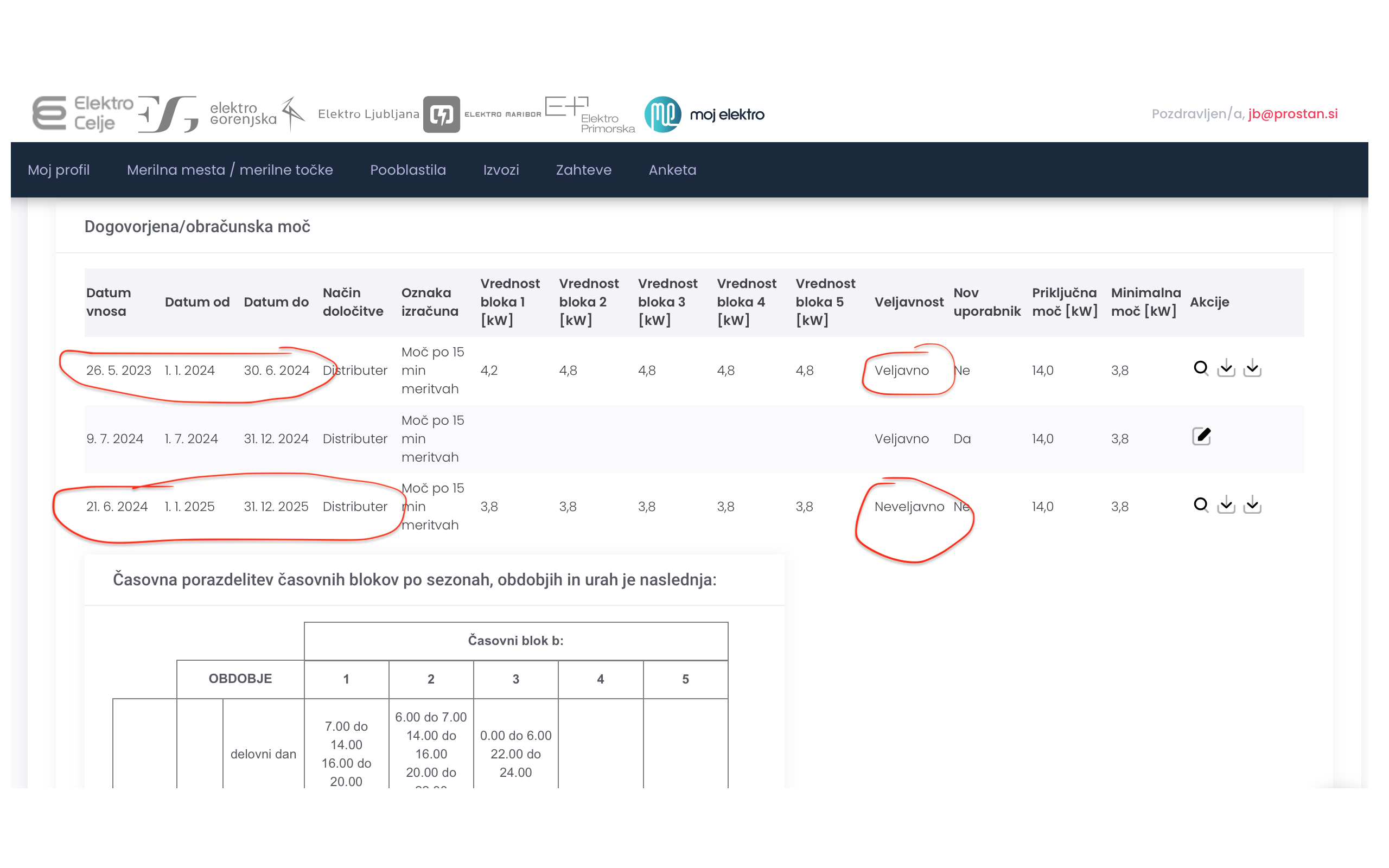Click second download icon in 21. 6. 2024 row

tap(1252, 505)
